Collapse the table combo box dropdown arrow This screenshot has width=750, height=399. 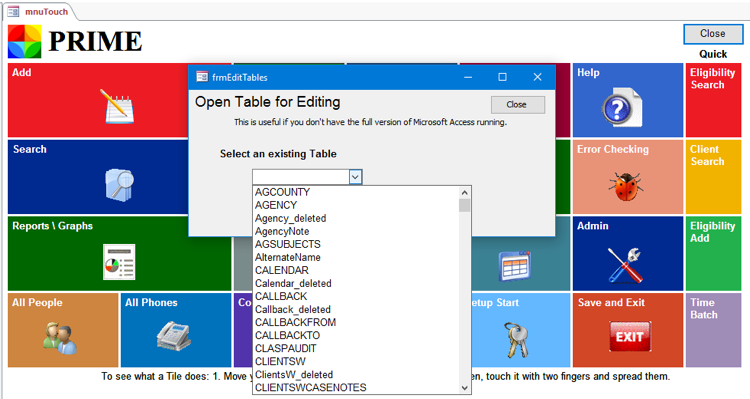[355, 177]
